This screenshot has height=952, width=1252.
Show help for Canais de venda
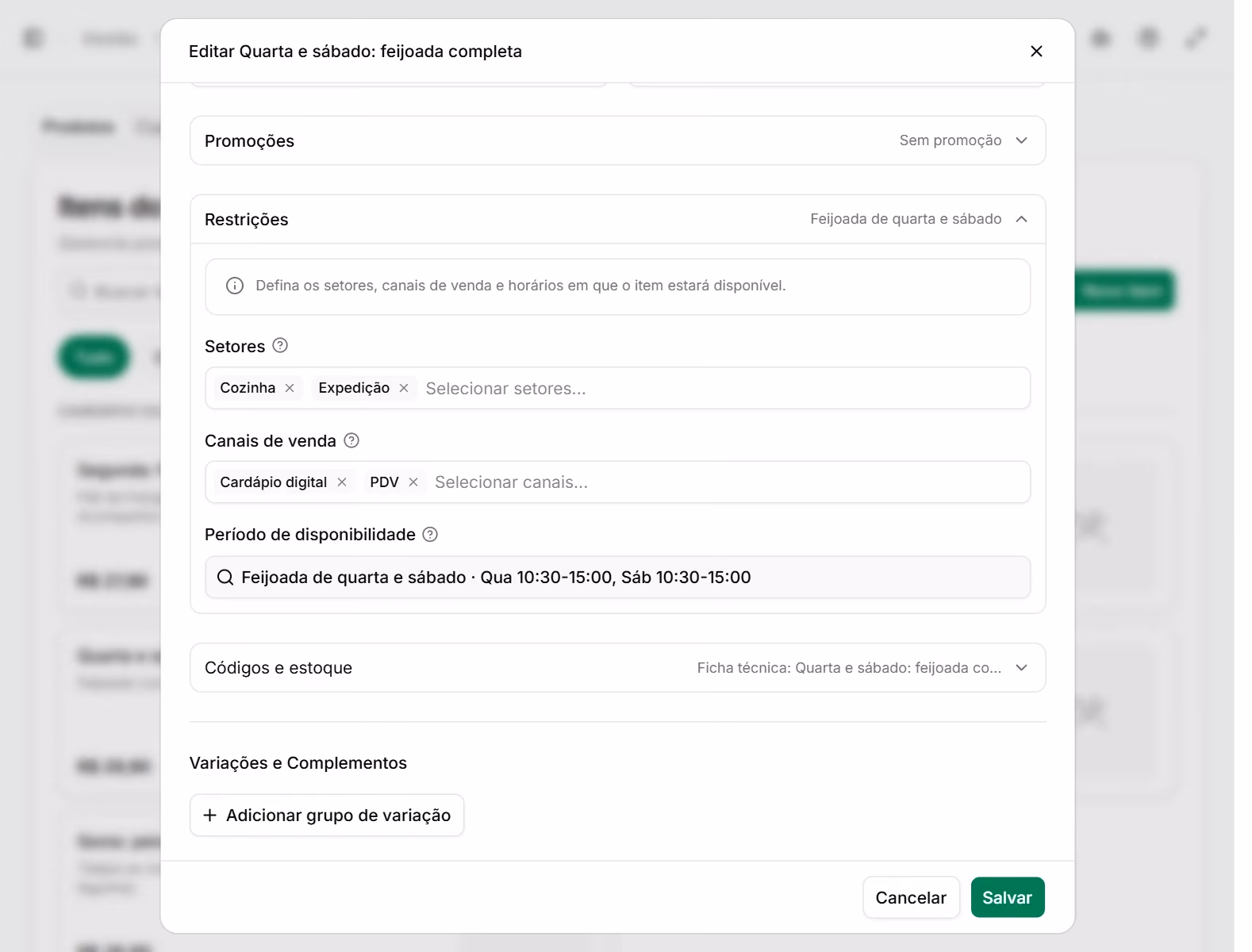pos(351,440)
